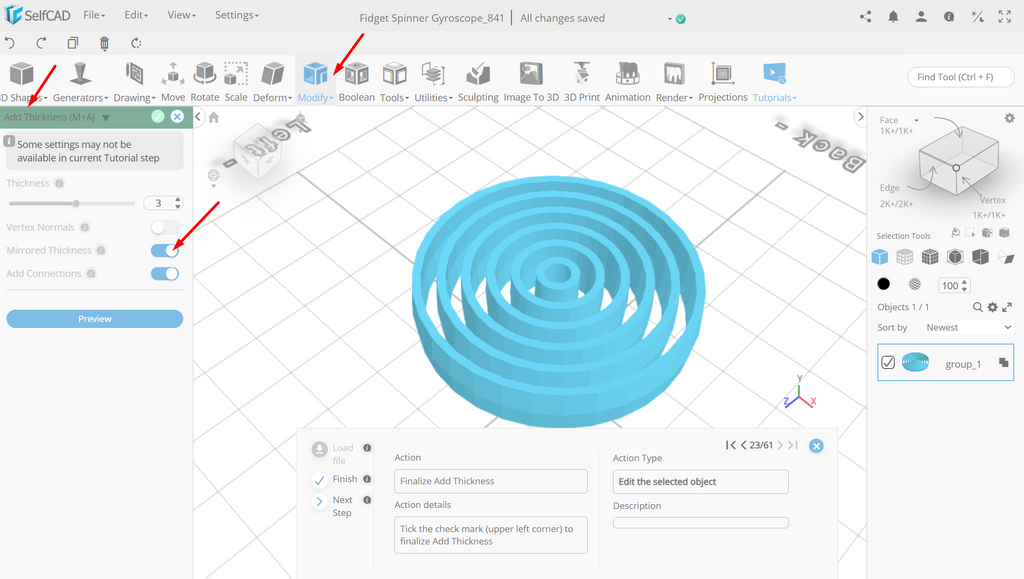Toggle fullscreen mode icon
Viewport: 1024px width, 579px height.
(1004, 17)
